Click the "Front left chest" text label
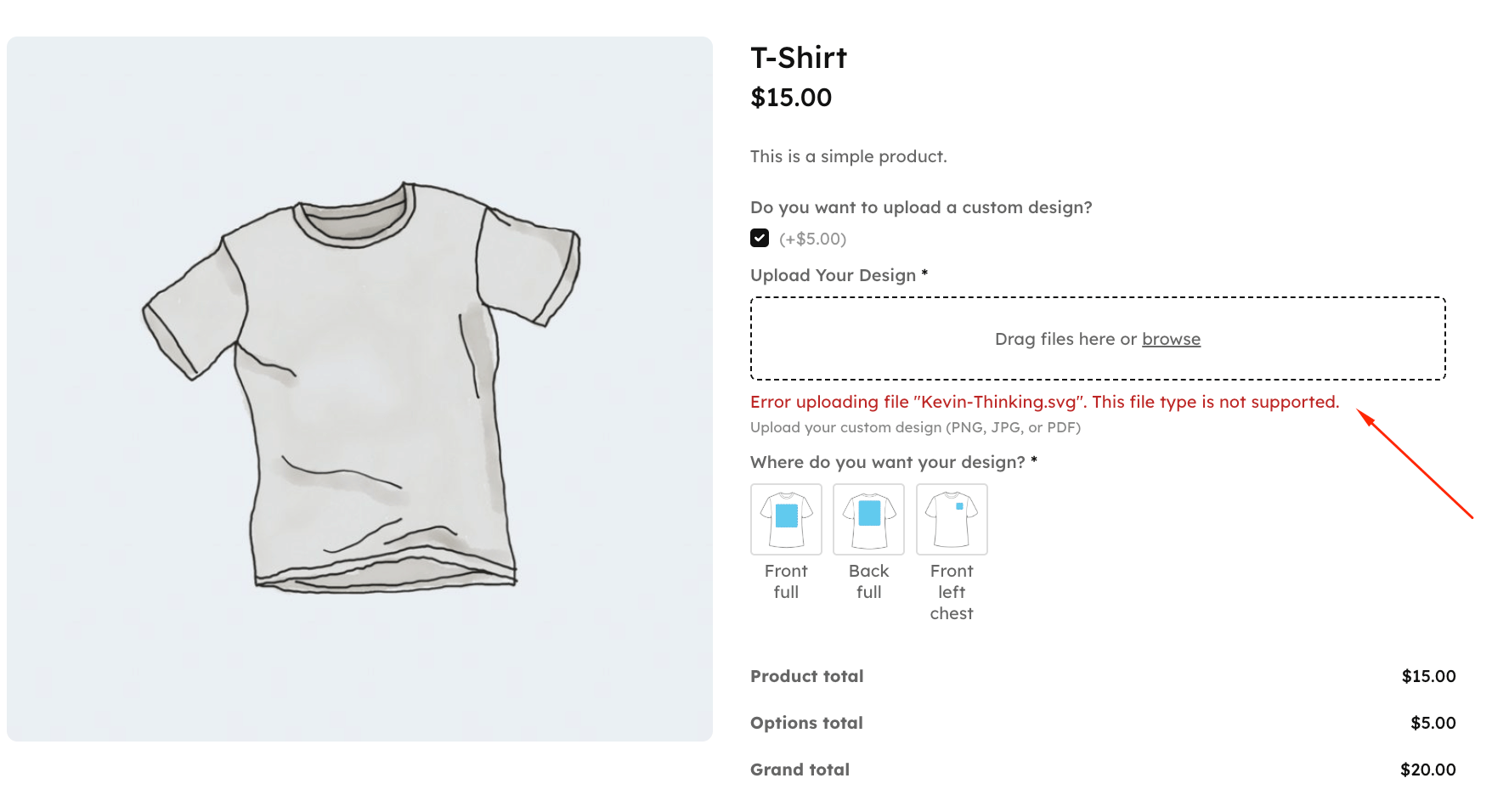This screenshot has height=812, width=1509. (x=952, y=592)
